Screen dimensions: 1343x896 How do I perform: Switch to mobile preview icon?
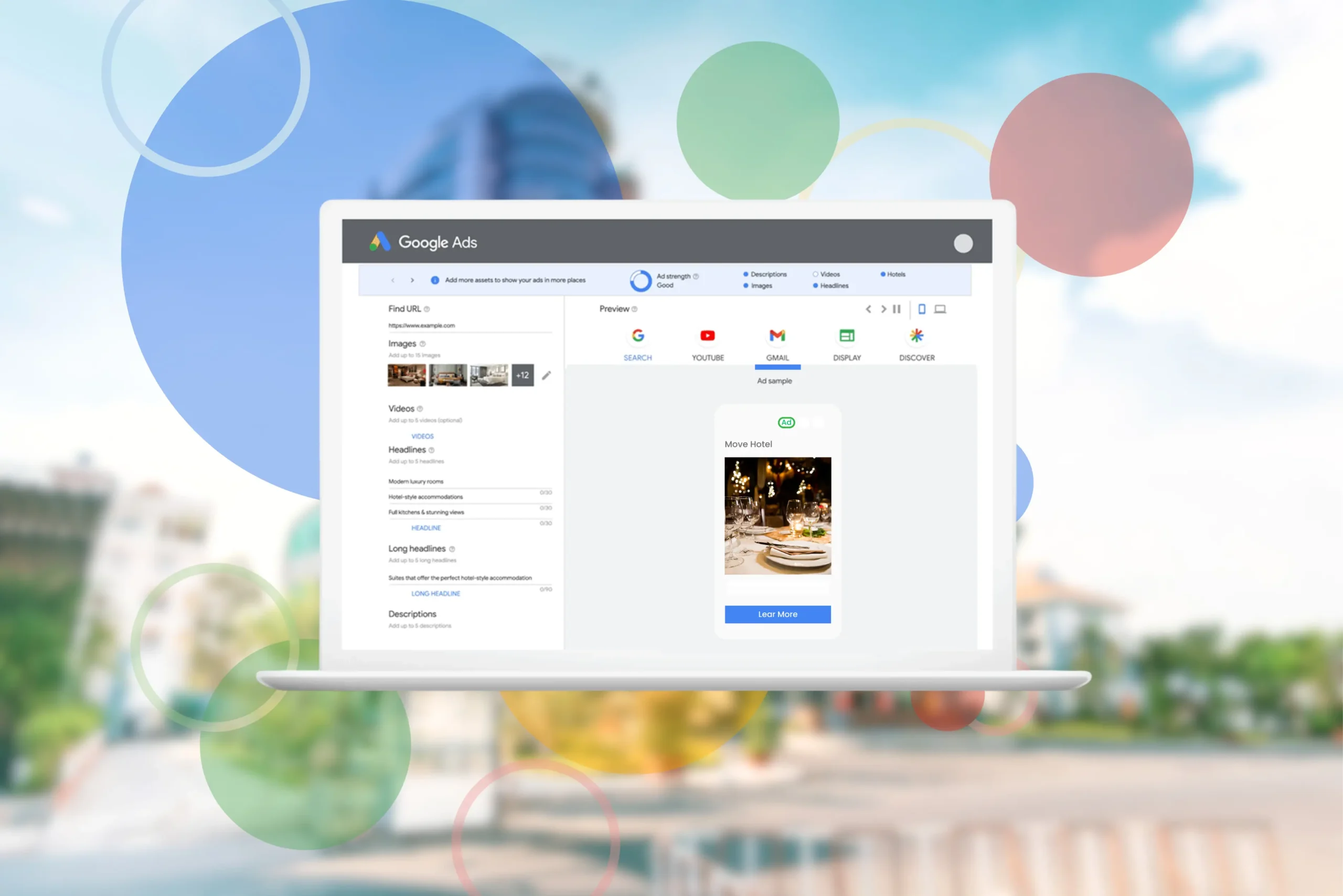pyautogui.click(x=922, y=309)
